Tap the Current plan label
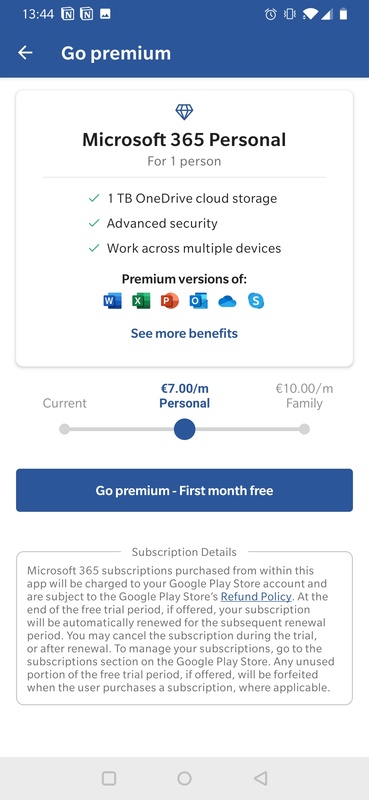This screenshot has height=800, width=369. tap(64, 403)
